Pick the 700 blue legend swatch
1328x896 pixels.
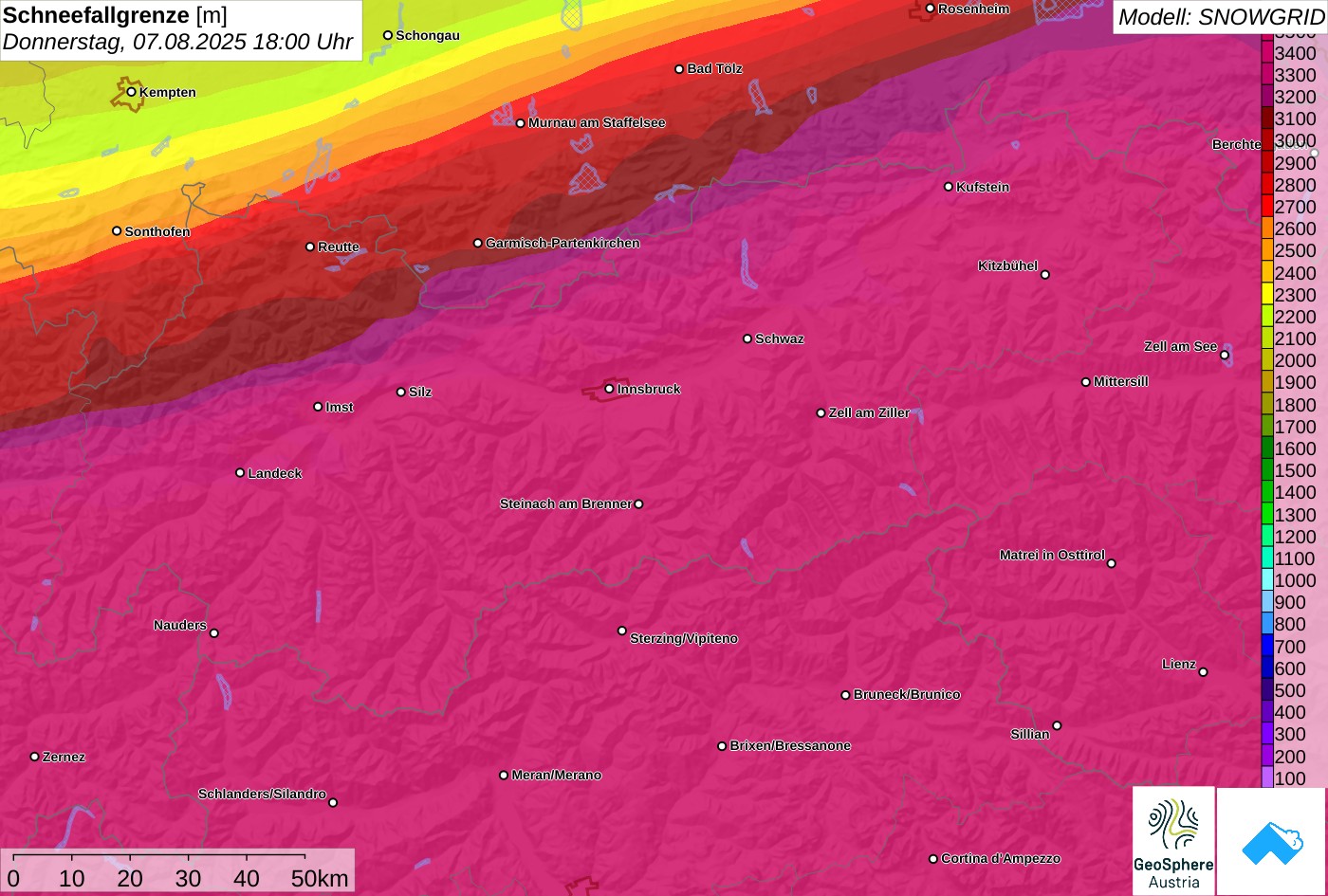click(x=1267, y=647)
